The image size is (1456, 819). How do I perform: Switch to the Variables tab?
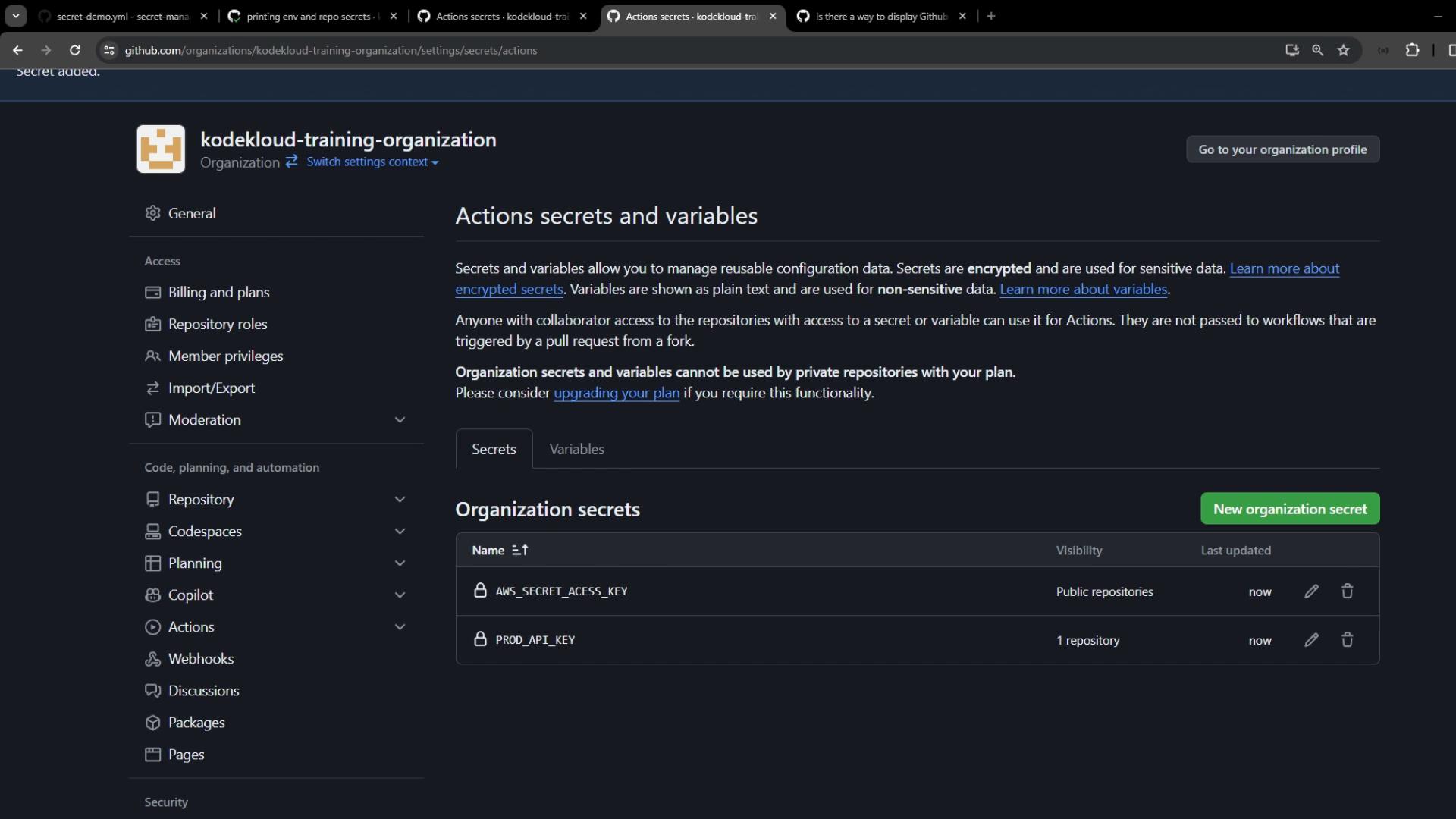tap(576, 449)
